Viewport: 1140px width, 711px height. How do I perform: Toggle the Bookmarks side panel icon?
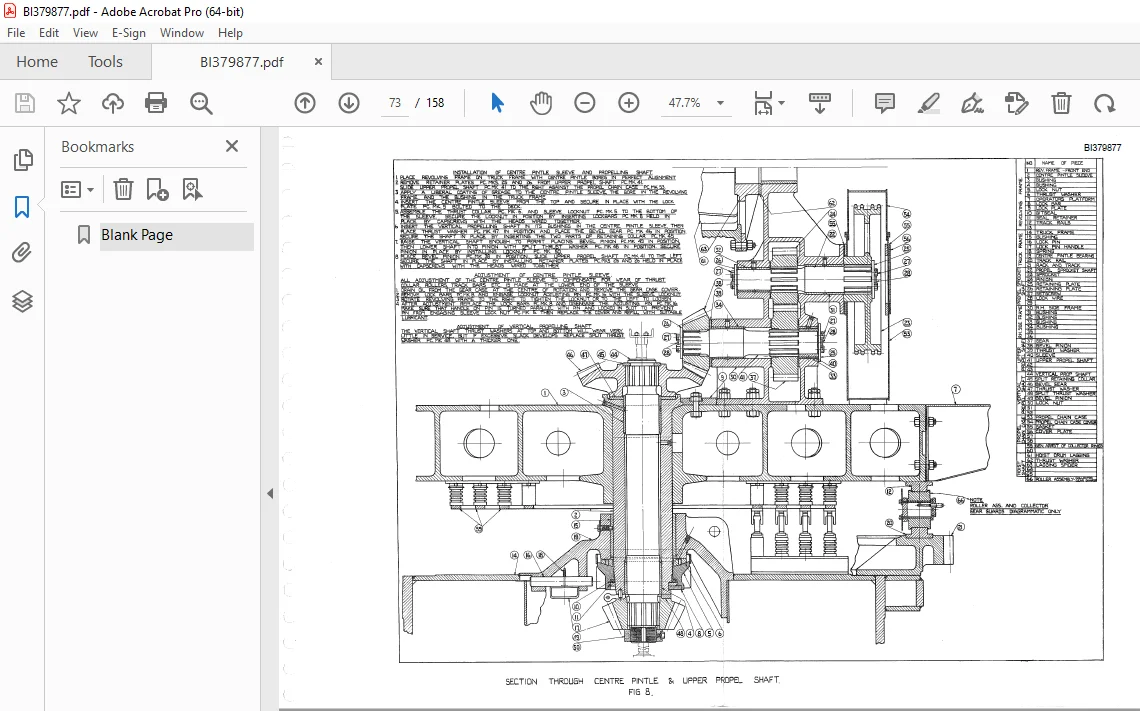click(x=23, y=207)
